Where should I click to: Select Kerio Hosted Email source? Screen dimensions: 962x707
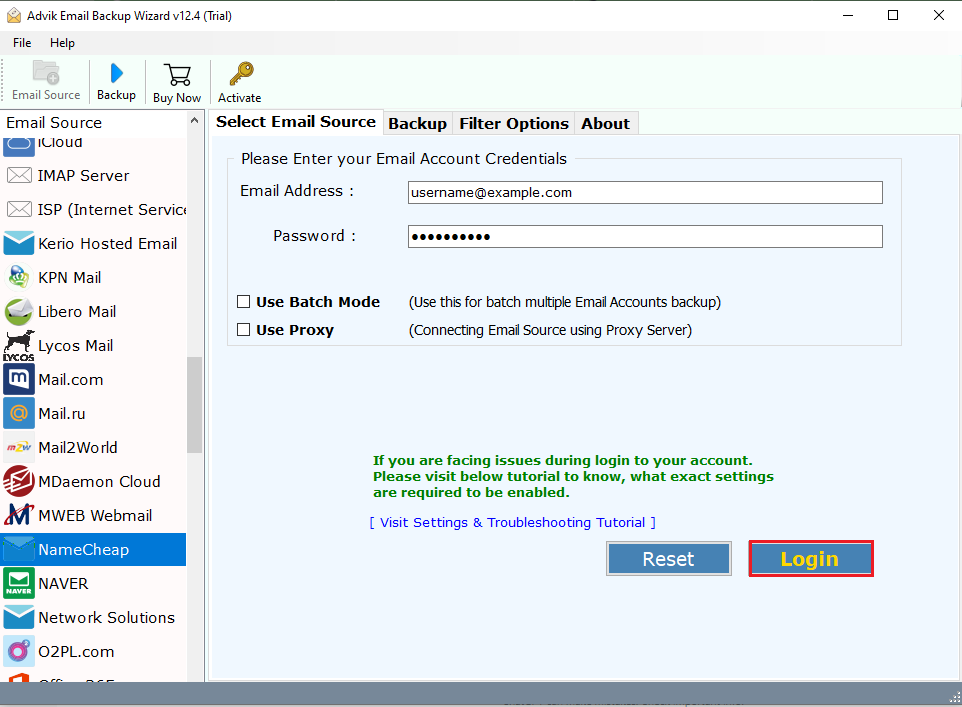pos(94,244)
